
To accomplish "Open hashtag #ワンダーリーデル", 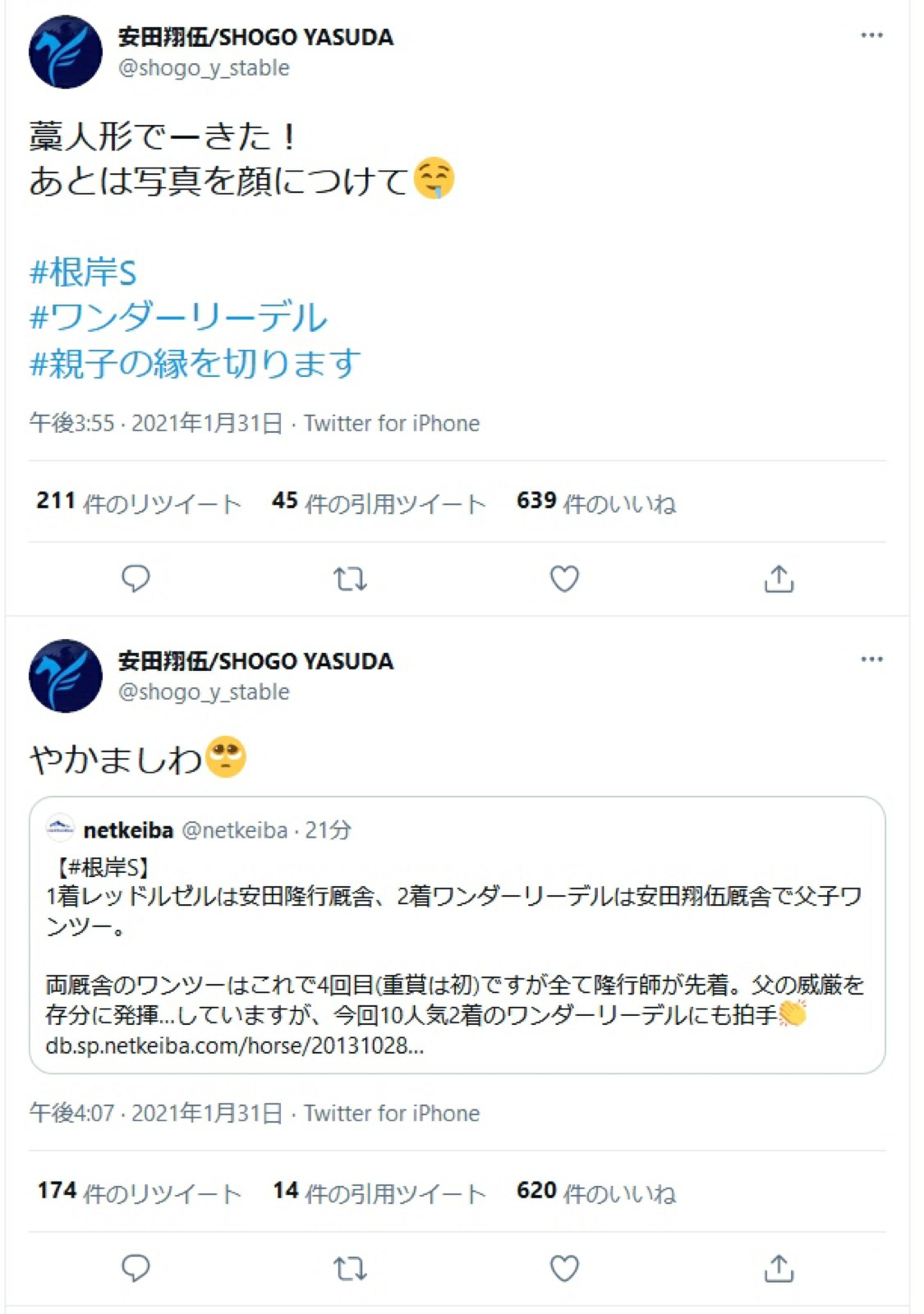I will 179,317.
